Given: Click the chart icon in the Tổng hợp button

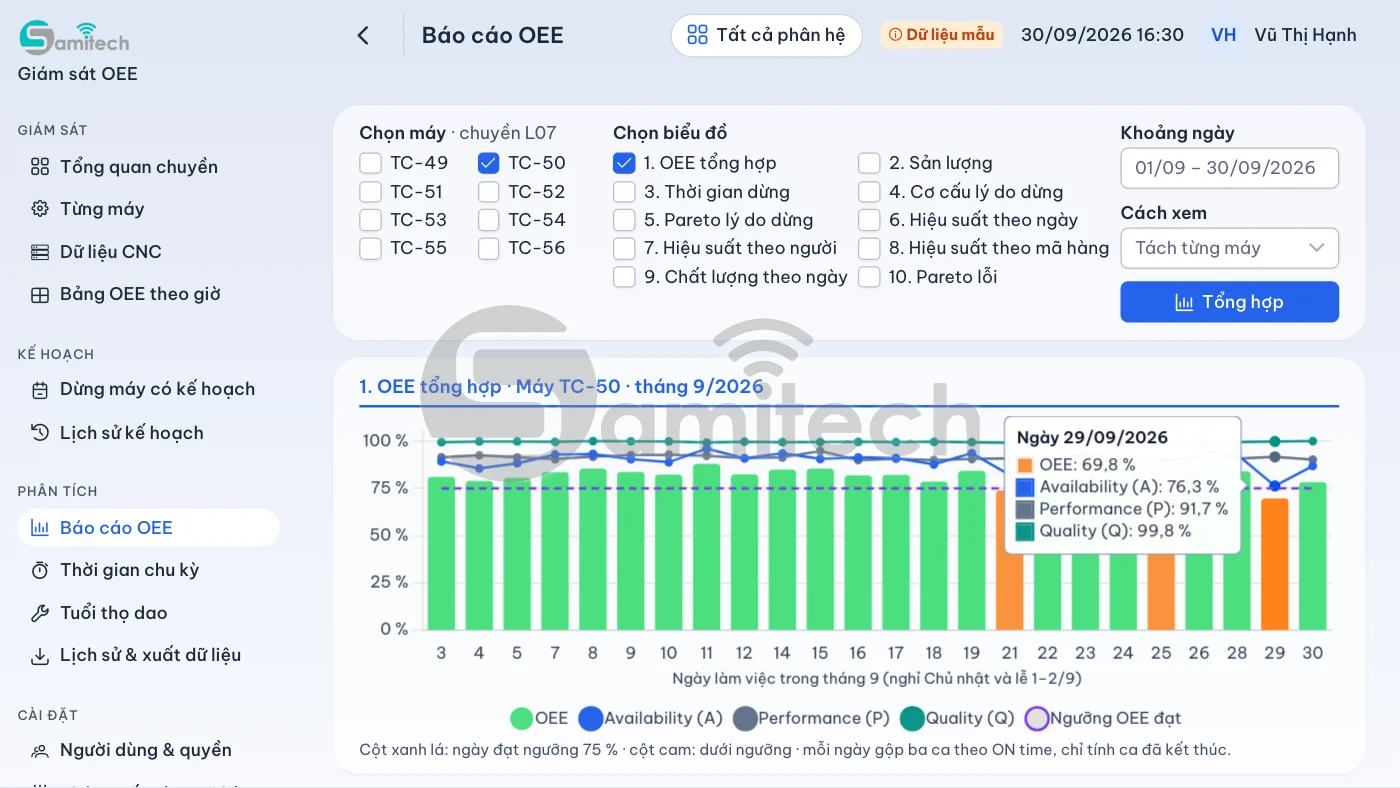Looking at the screenshot, I should click(1184, 302).
